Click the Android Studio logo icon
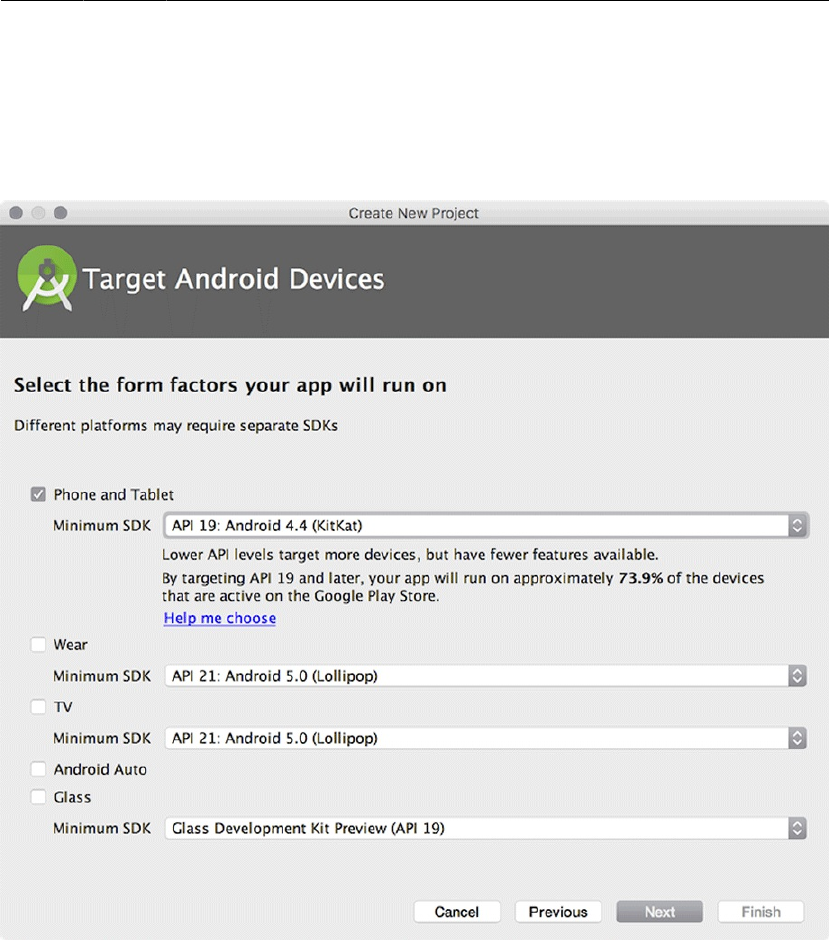This screenshot has width=829, height=940. pos(46,279)
